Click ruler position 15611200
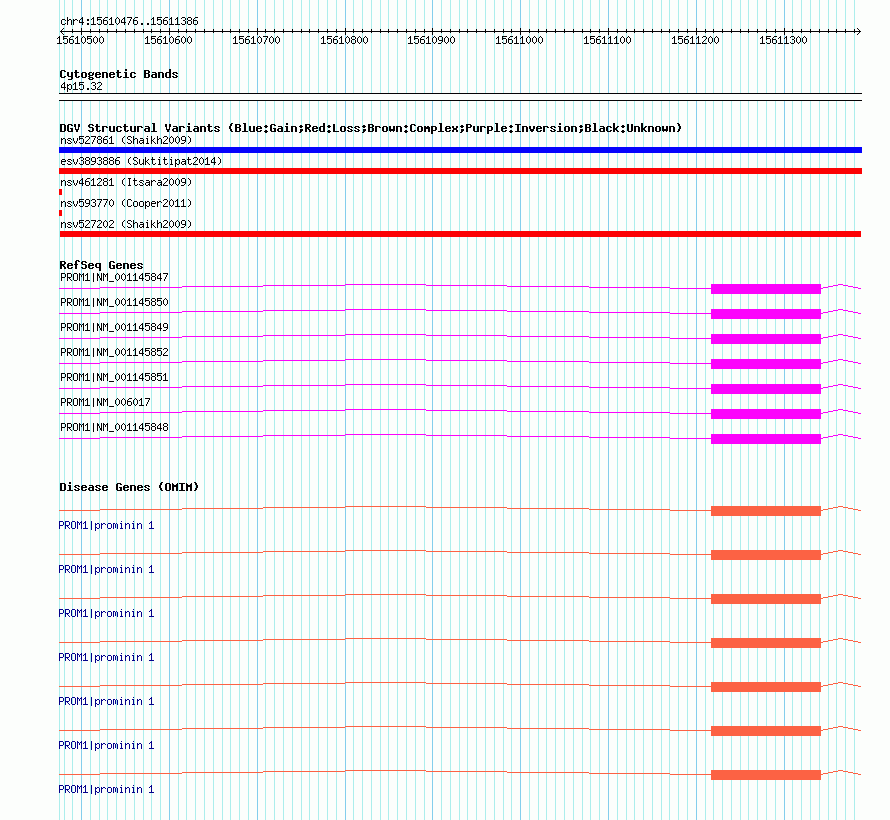The height and width of the screenshot is (820, 890). [695, 40]
